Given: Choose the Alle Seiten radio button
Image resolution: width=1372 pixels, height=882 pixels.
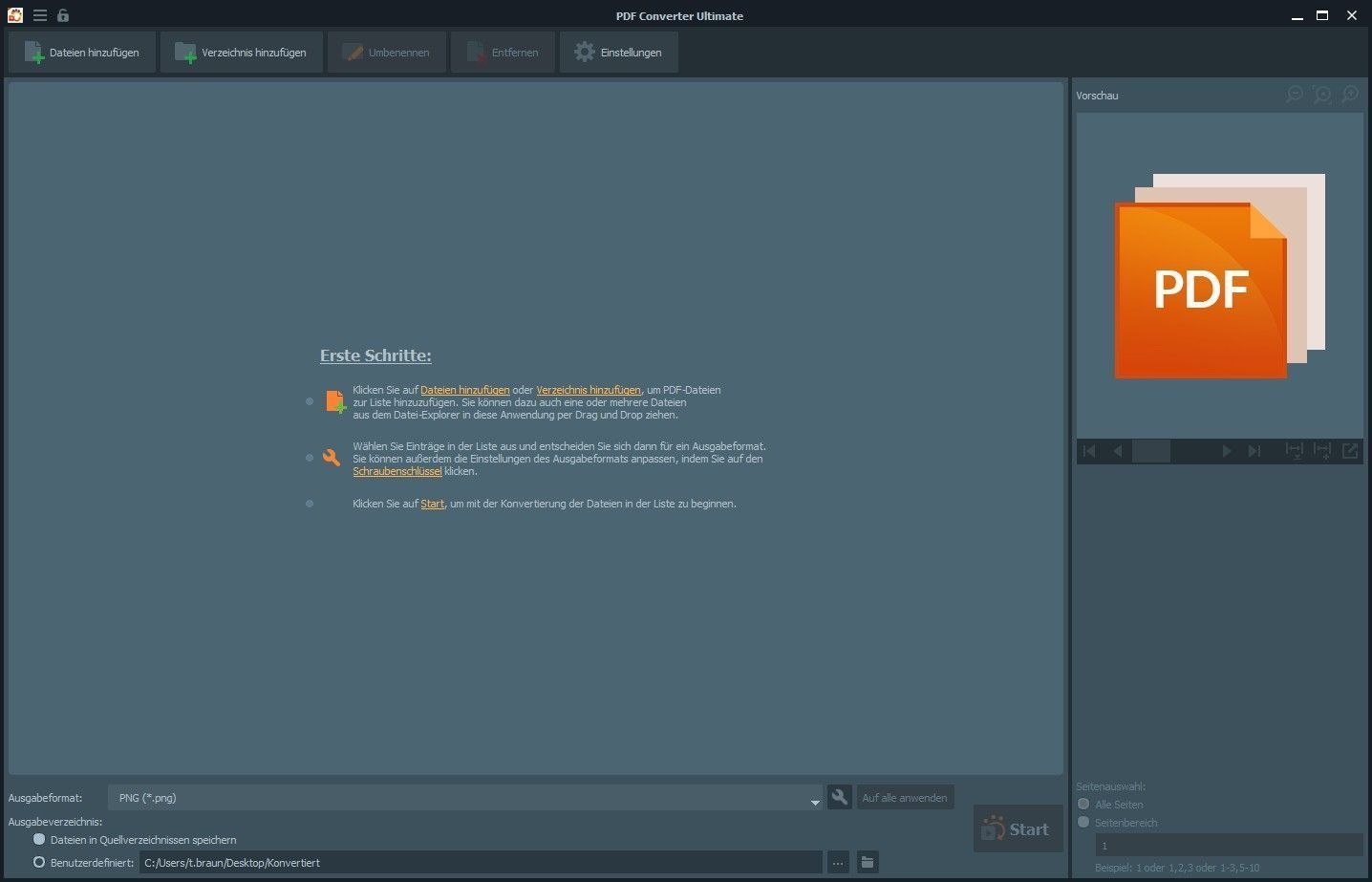Looking at the screenshot, I should [x=1083, y=804].
